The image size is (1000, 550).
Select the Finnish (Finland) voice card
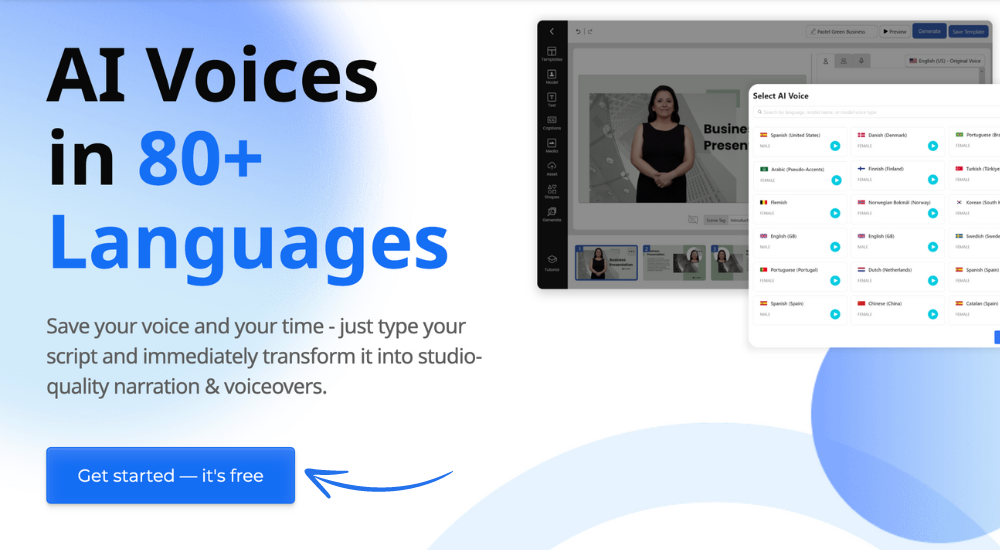898,175
